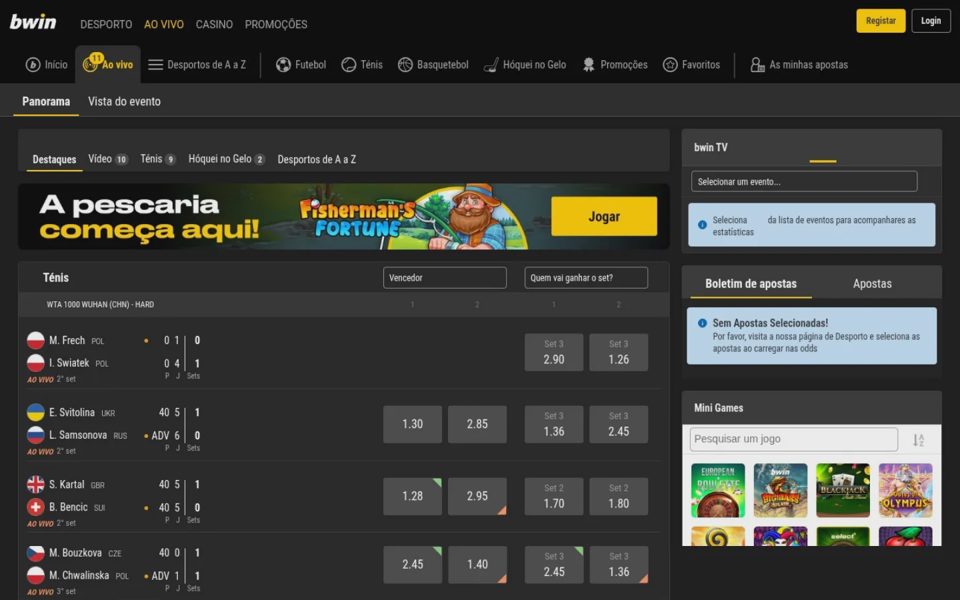Image resolution: width=960 pixels, height=600 pixels.
Task: Select odds 2.85 for Samsonova
Action: [x=477, y=424]
